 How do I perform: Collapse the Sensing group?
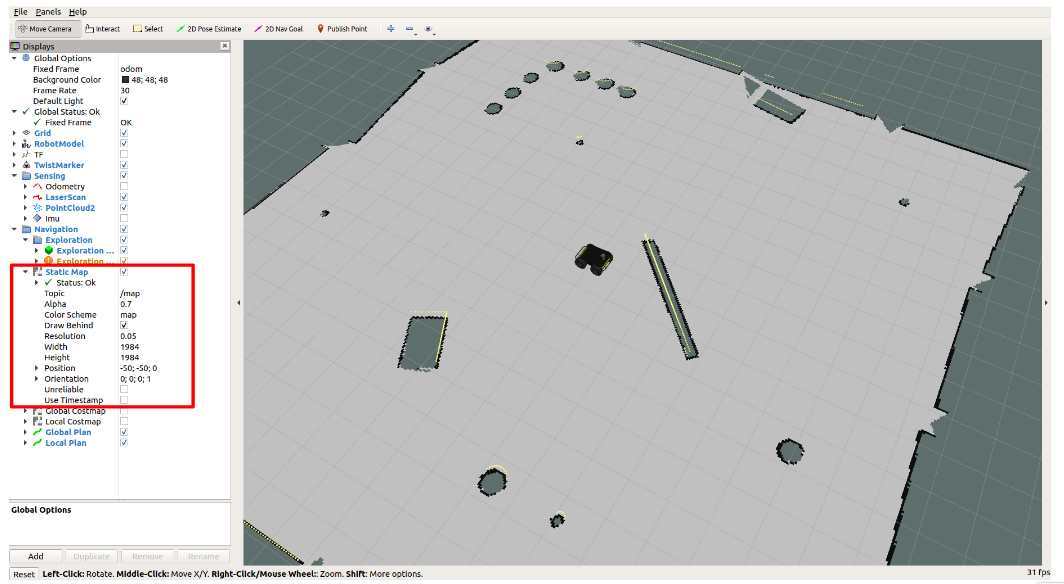(x=14, y=176)
